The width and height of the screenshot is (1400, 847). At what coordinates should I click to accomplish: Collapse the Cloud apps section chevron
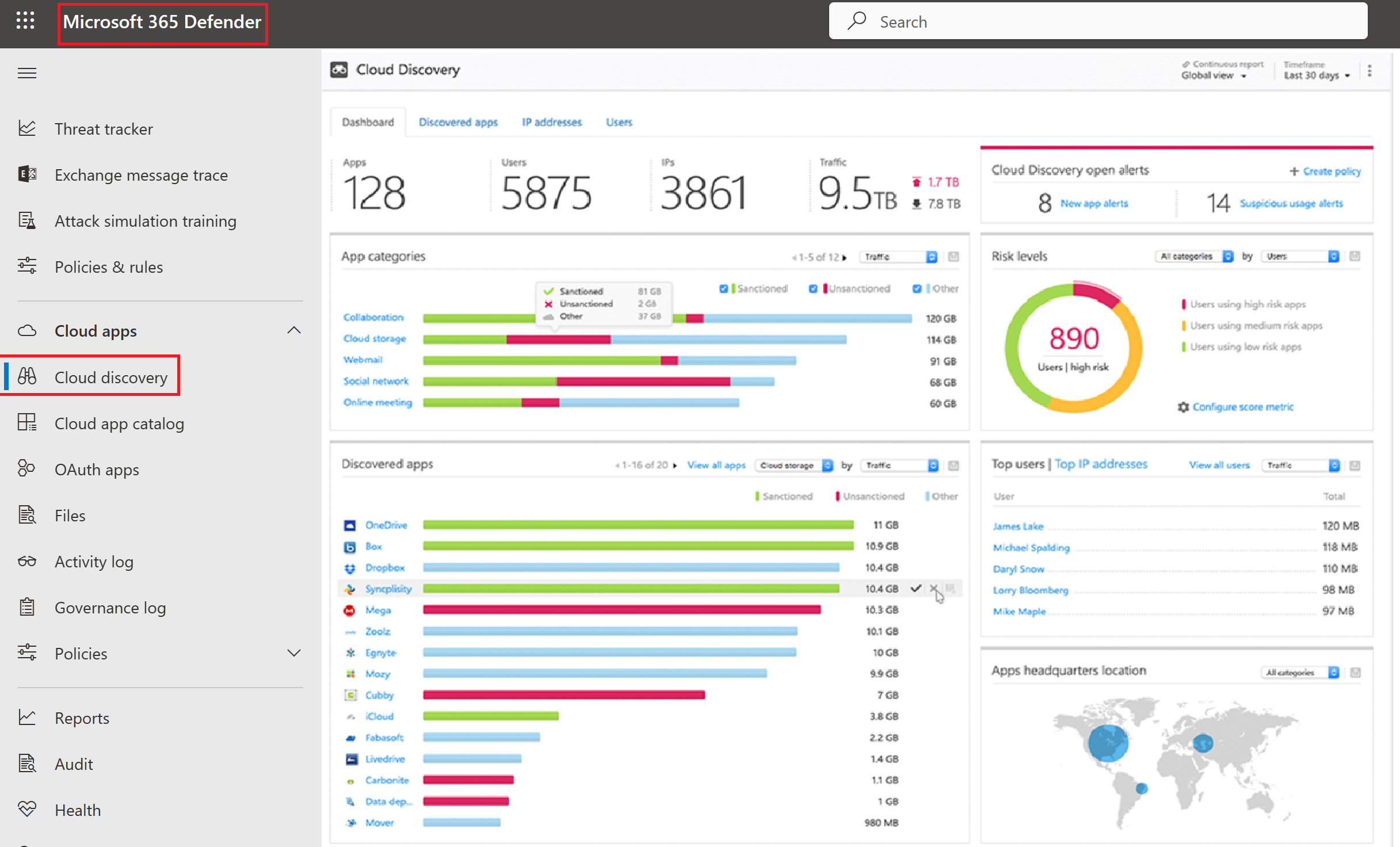(x=294, y=330)
